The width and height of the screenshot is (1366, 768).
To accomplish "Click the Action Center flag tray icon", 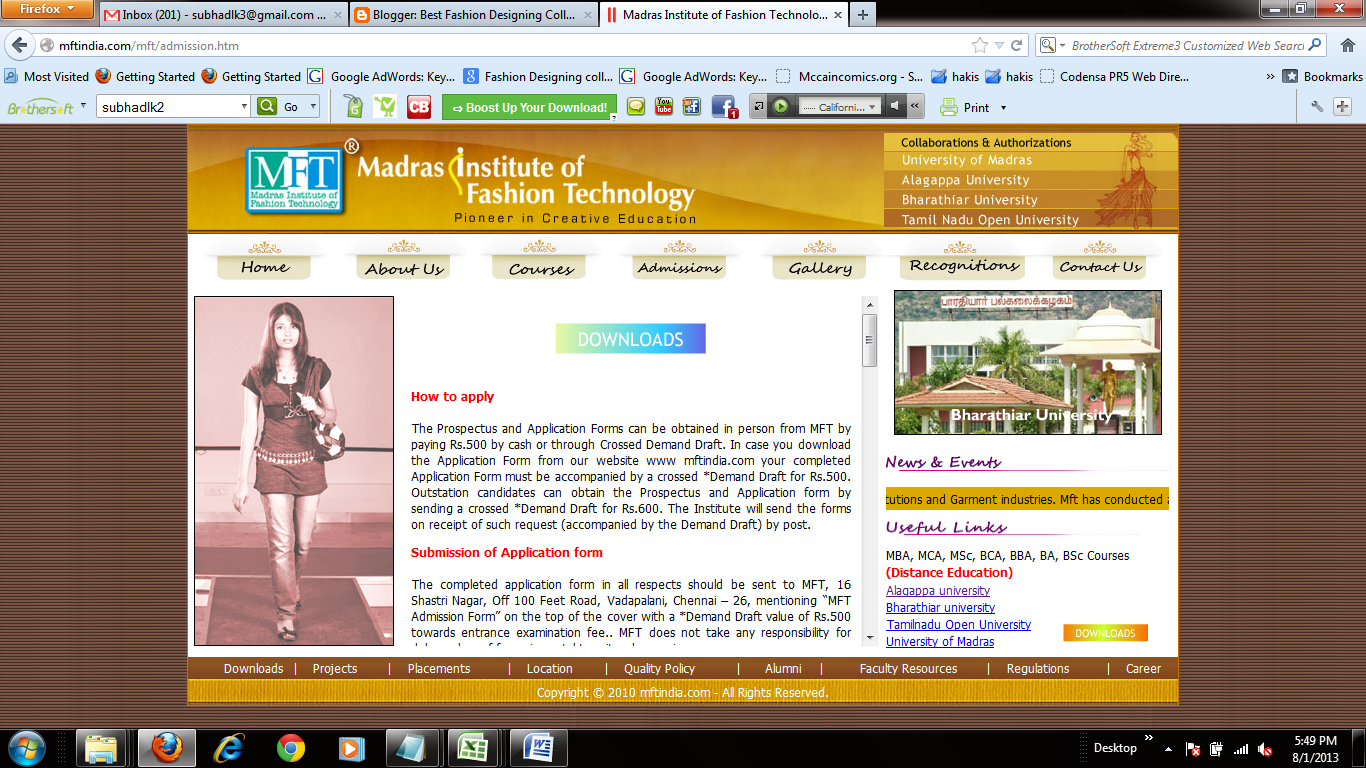I will (x=1193, y=749).
